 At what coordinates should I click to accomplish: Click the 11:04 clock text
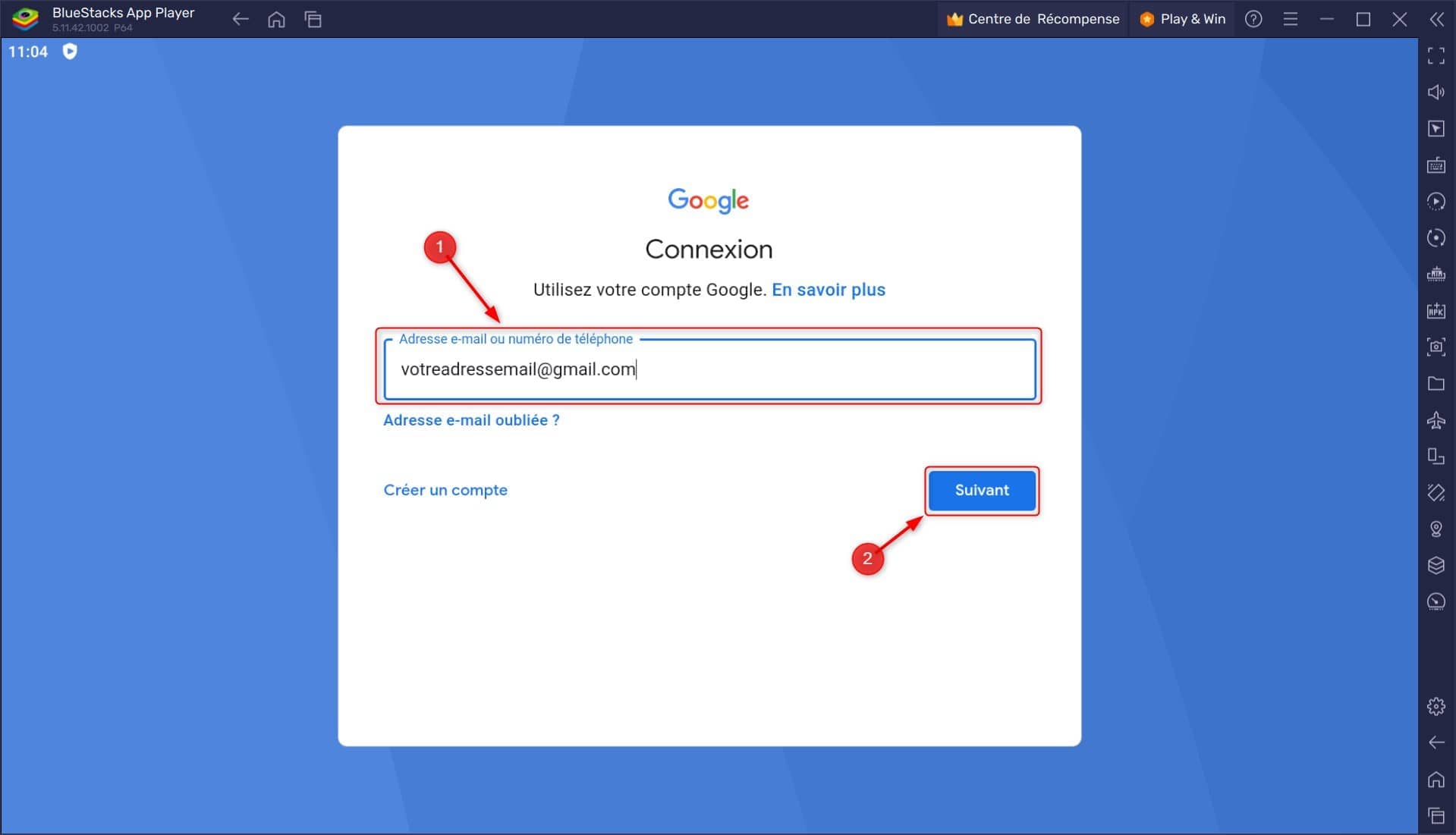click(x=28, y=52)
